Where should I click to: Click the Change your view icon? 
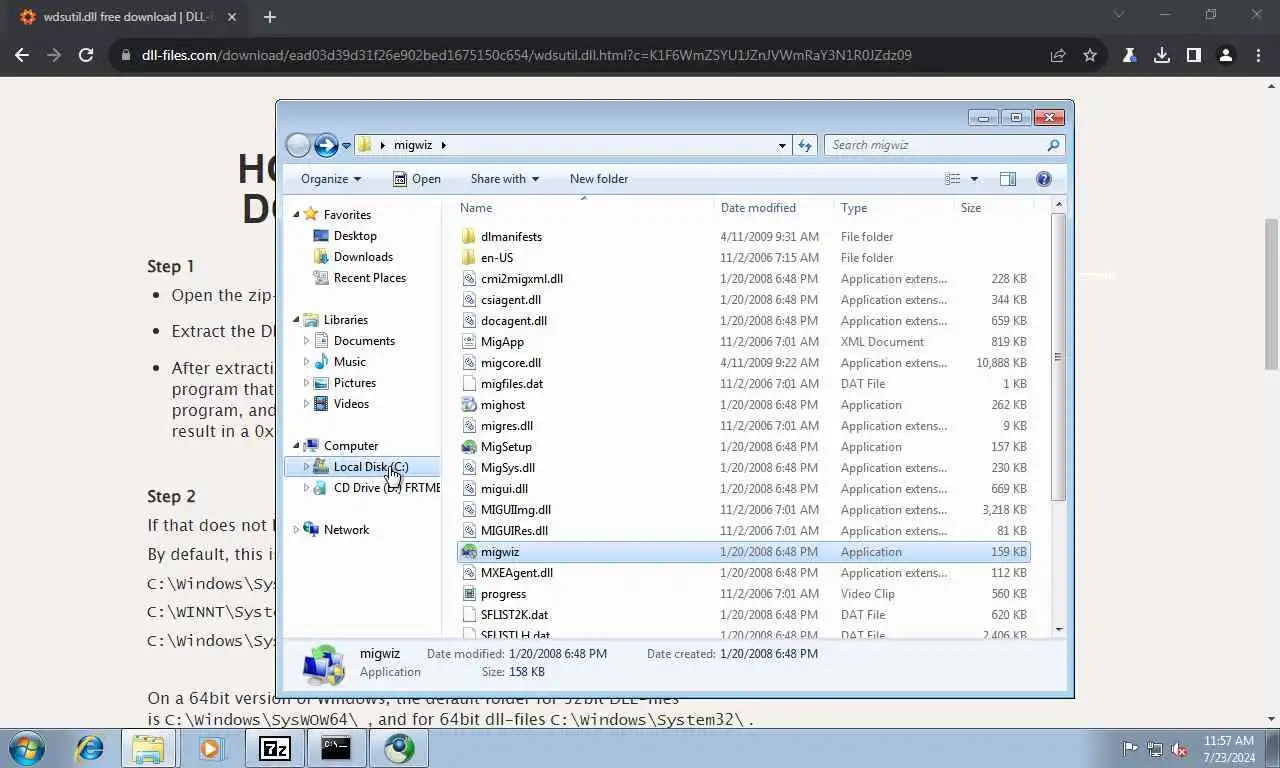(953, 179)
